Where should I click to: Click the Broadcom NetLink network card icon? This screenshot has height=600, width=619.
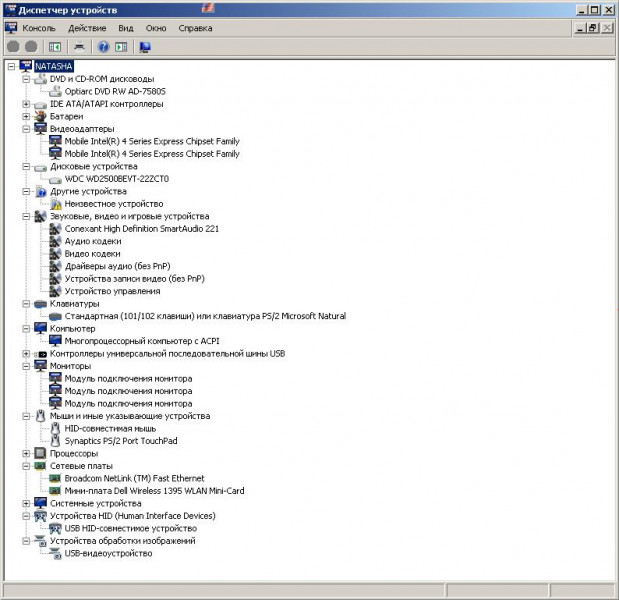(x=55, y=478)
